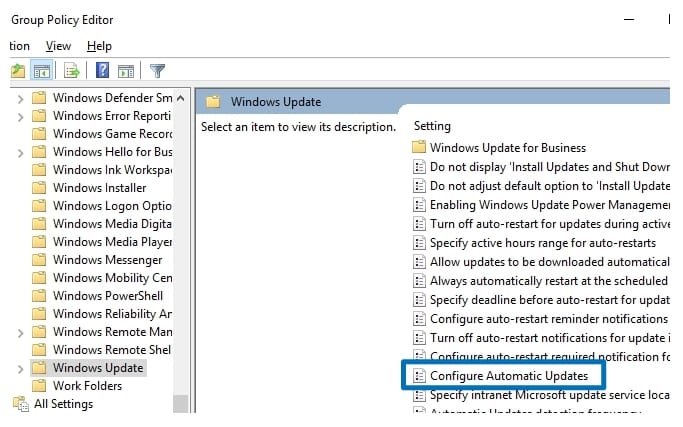Open the Action menu
The height and width of the screenshot is (427, 683).
pos(19,46)
